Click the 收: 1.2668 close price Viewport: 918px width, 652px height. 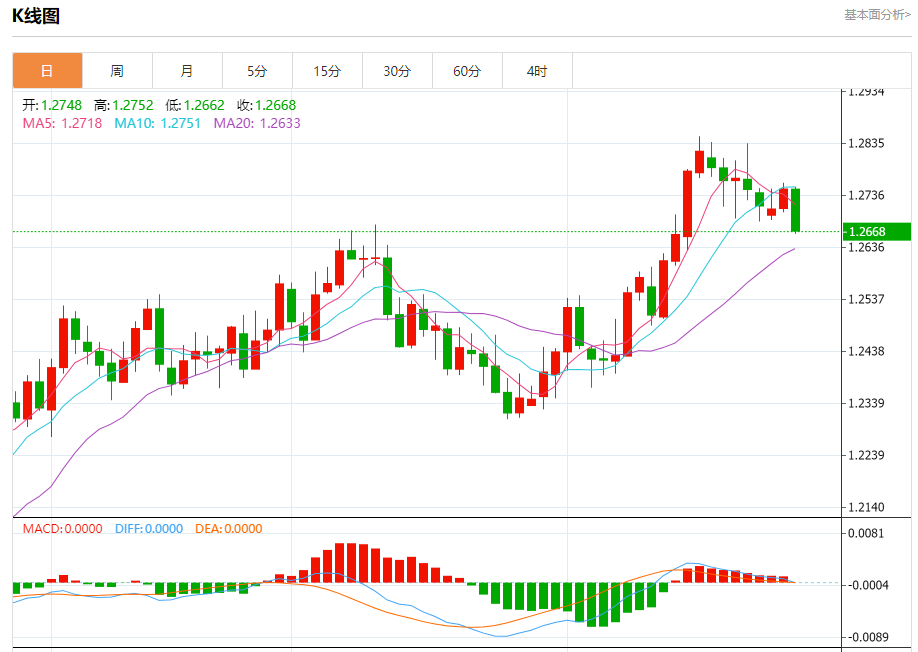(266, 105)
